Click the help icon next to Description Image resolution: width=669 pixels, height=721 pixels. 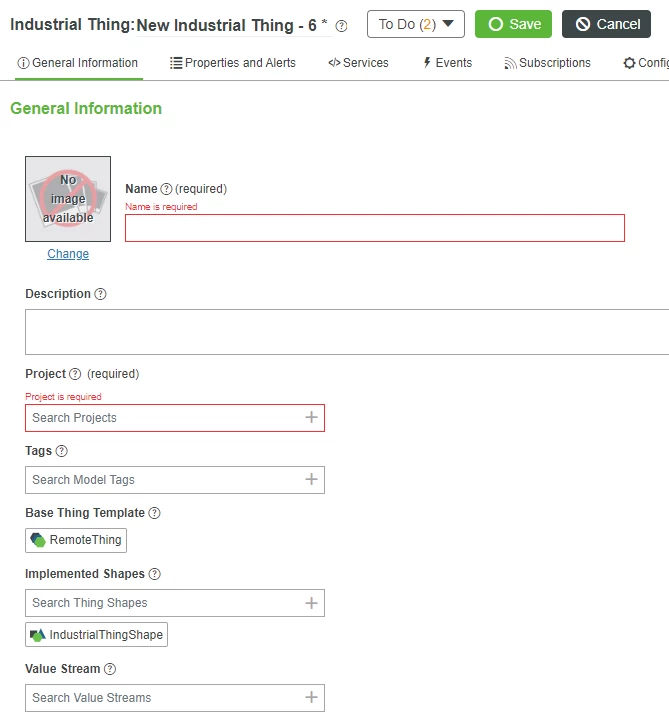(x=100, y=294)
